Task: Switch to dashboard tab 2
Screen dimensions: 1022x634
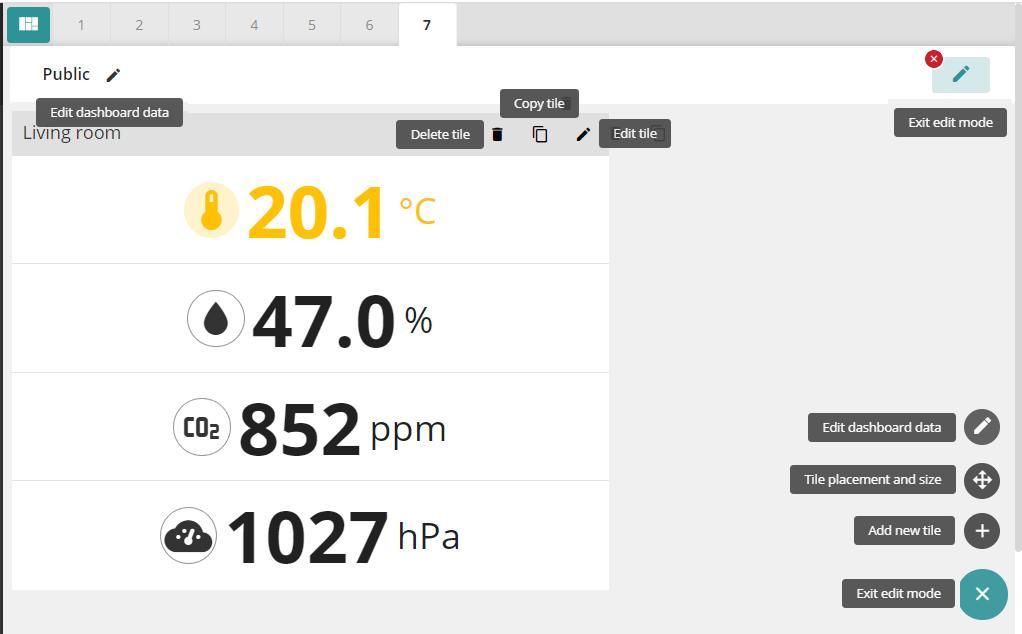Action: [x=139, y=25]
